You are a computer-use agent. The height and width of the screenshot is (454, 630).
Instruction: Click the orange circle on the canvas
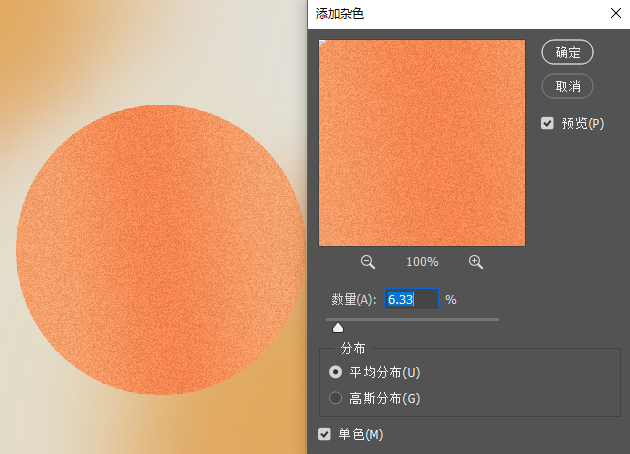pos(161,249)
